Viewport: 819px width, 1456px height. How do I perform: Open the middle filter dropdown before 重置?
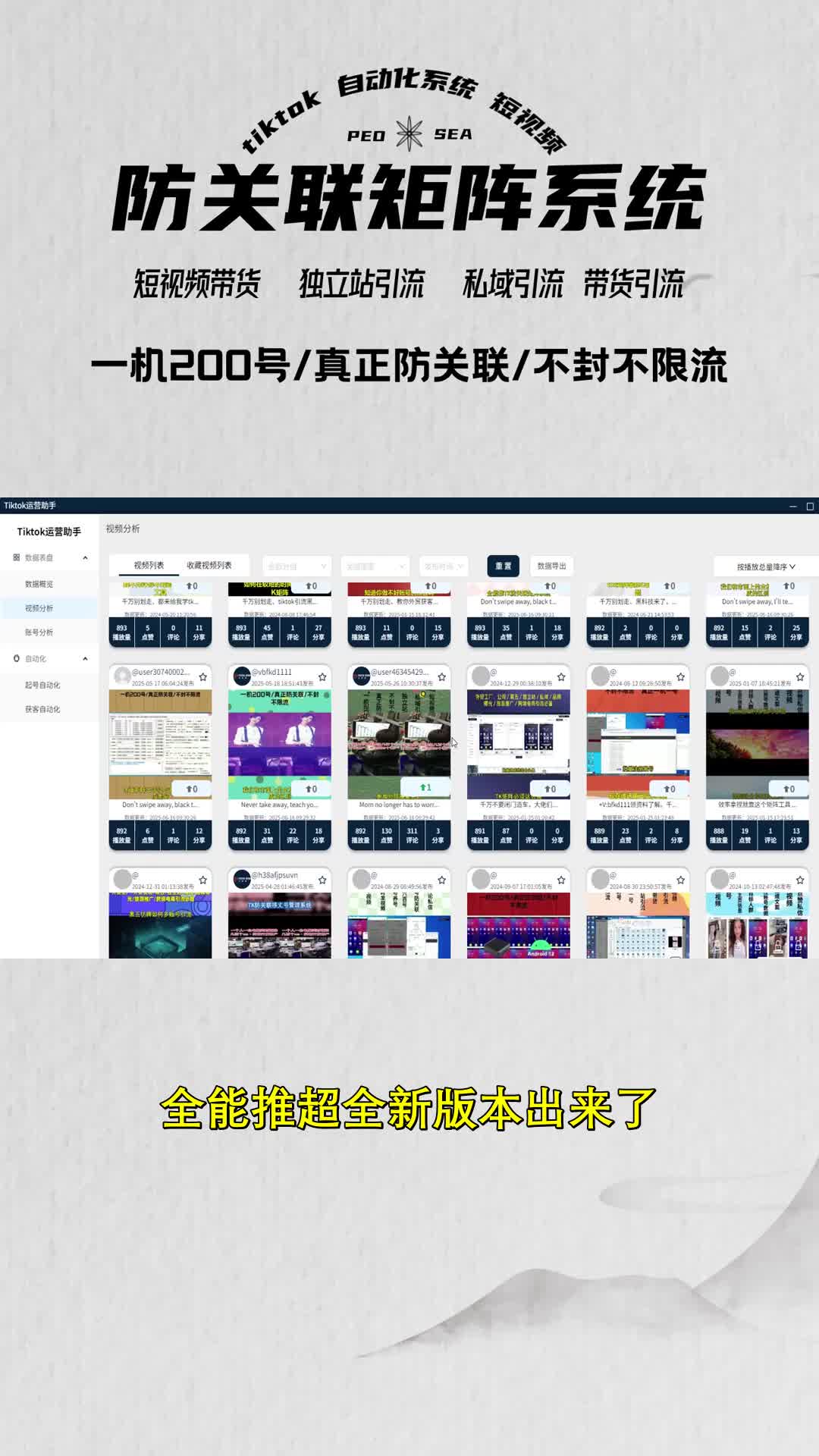(375, 566)
